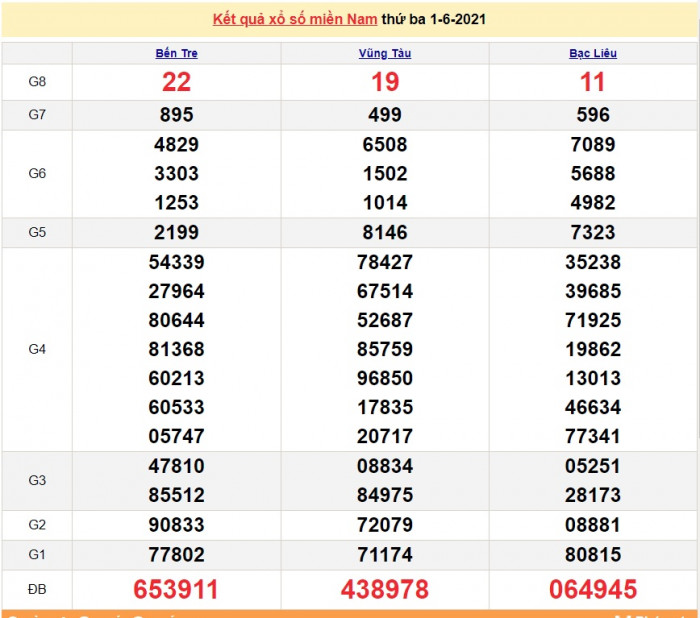Image resolution: width=700 pixels, height=618 pixels.
Task: Select Vũng Tàu special prize 438978
Action: tap(385, 589)
